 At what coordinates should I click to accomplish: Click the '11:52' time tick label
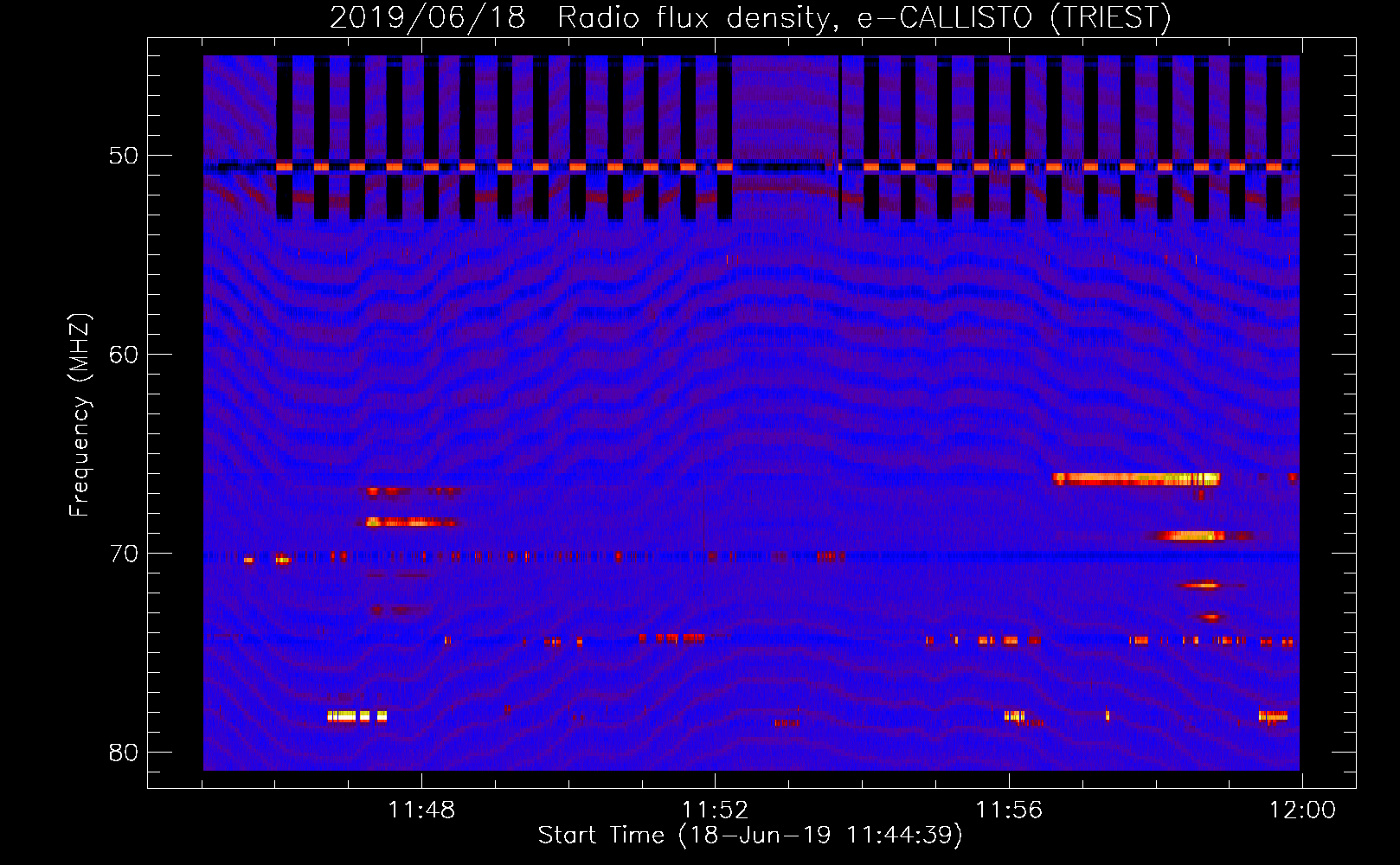(715, 811)
